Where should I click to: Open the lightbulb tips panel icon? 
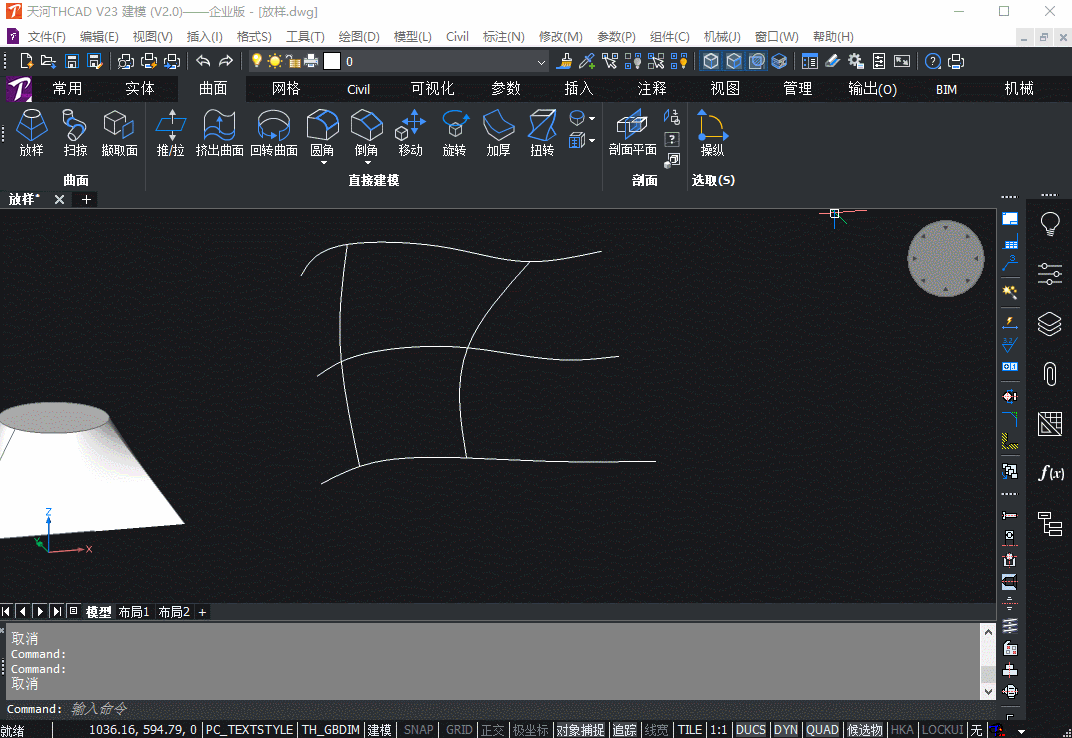pos(1049,224)
